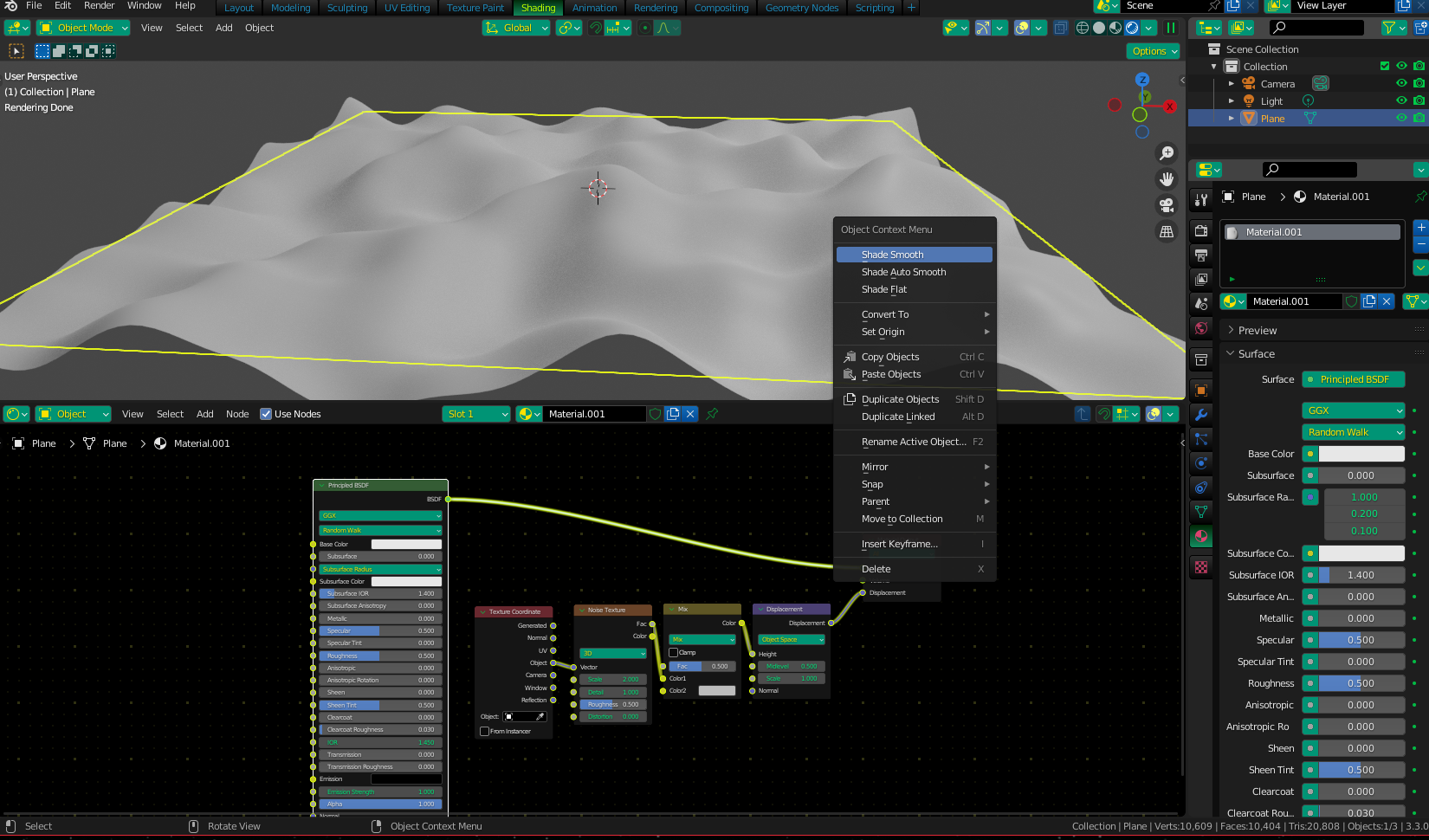Remove material slot with minus button
This screenshot has height=840, width=1429.
pos(1421,244)
